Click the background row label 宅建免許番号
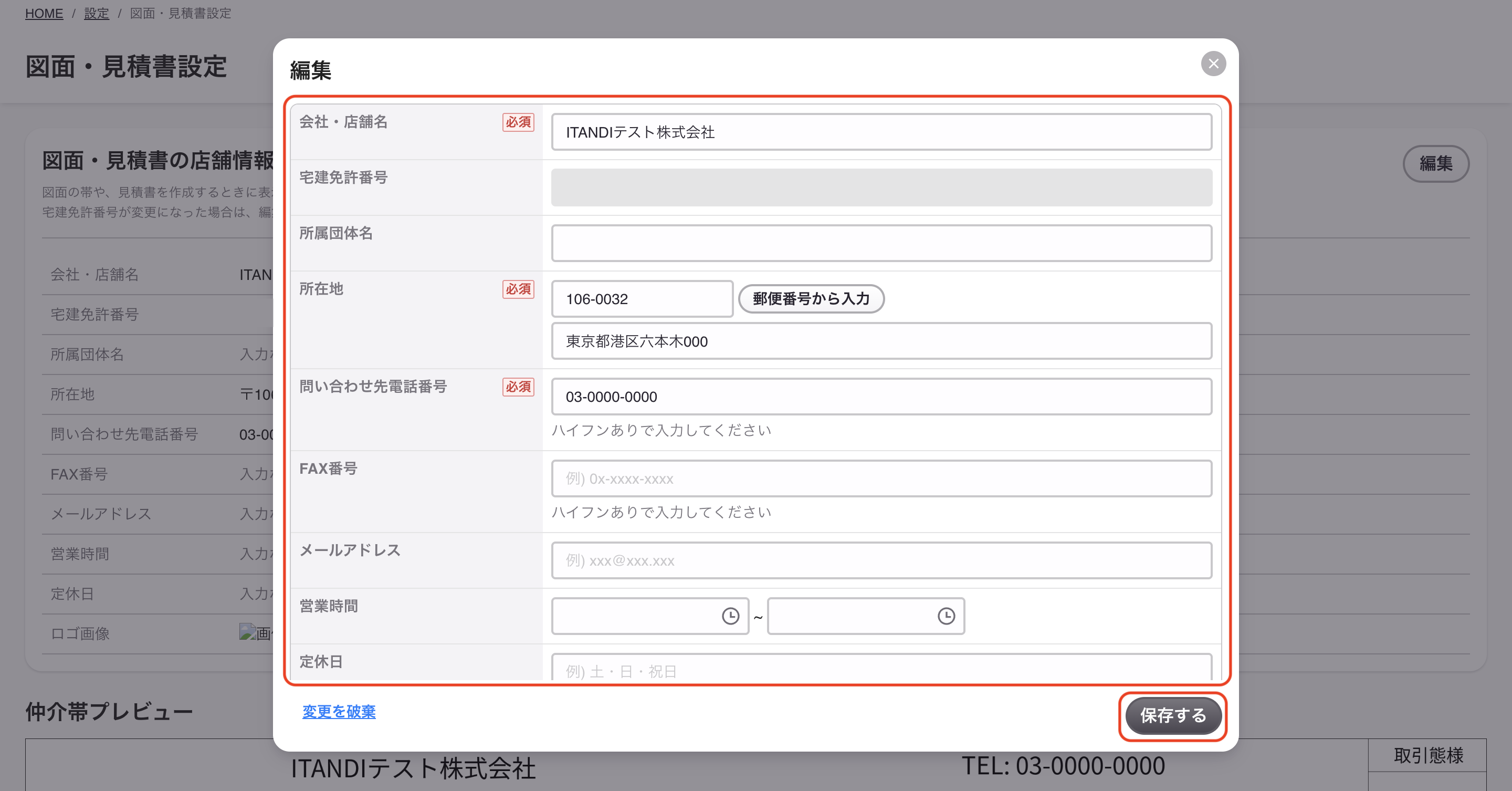This screenshot has height=791, width=1512. [x=94, y=314]
